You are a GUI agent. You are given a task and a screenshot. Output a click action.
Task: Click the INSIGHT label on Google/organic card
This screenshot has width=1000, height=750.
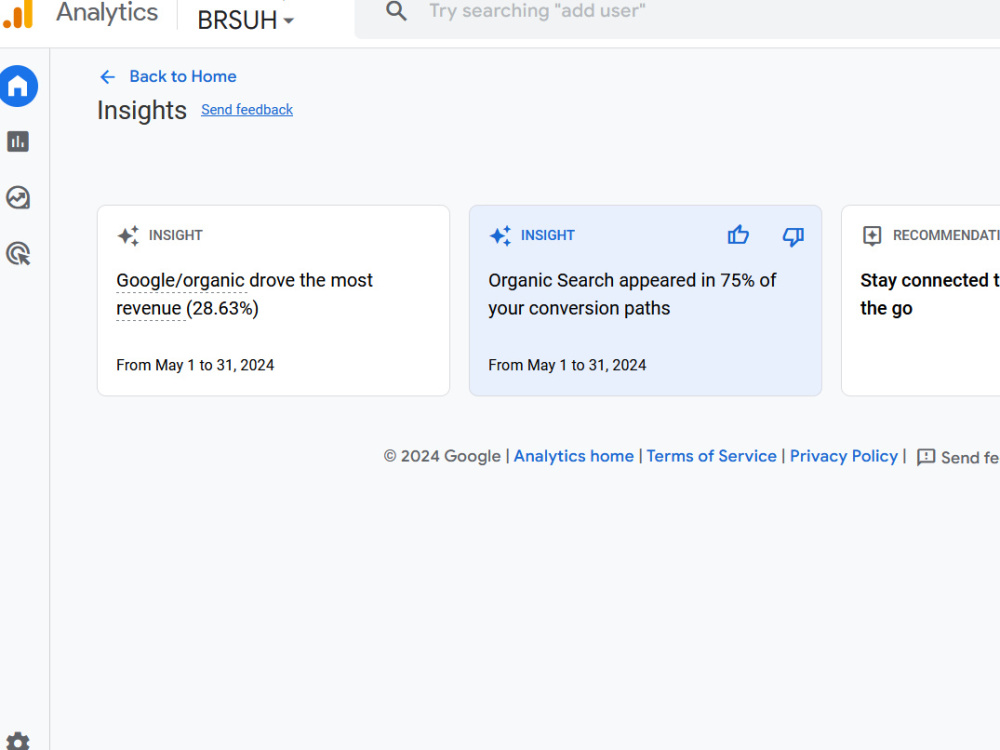click(x=175, y=235)
